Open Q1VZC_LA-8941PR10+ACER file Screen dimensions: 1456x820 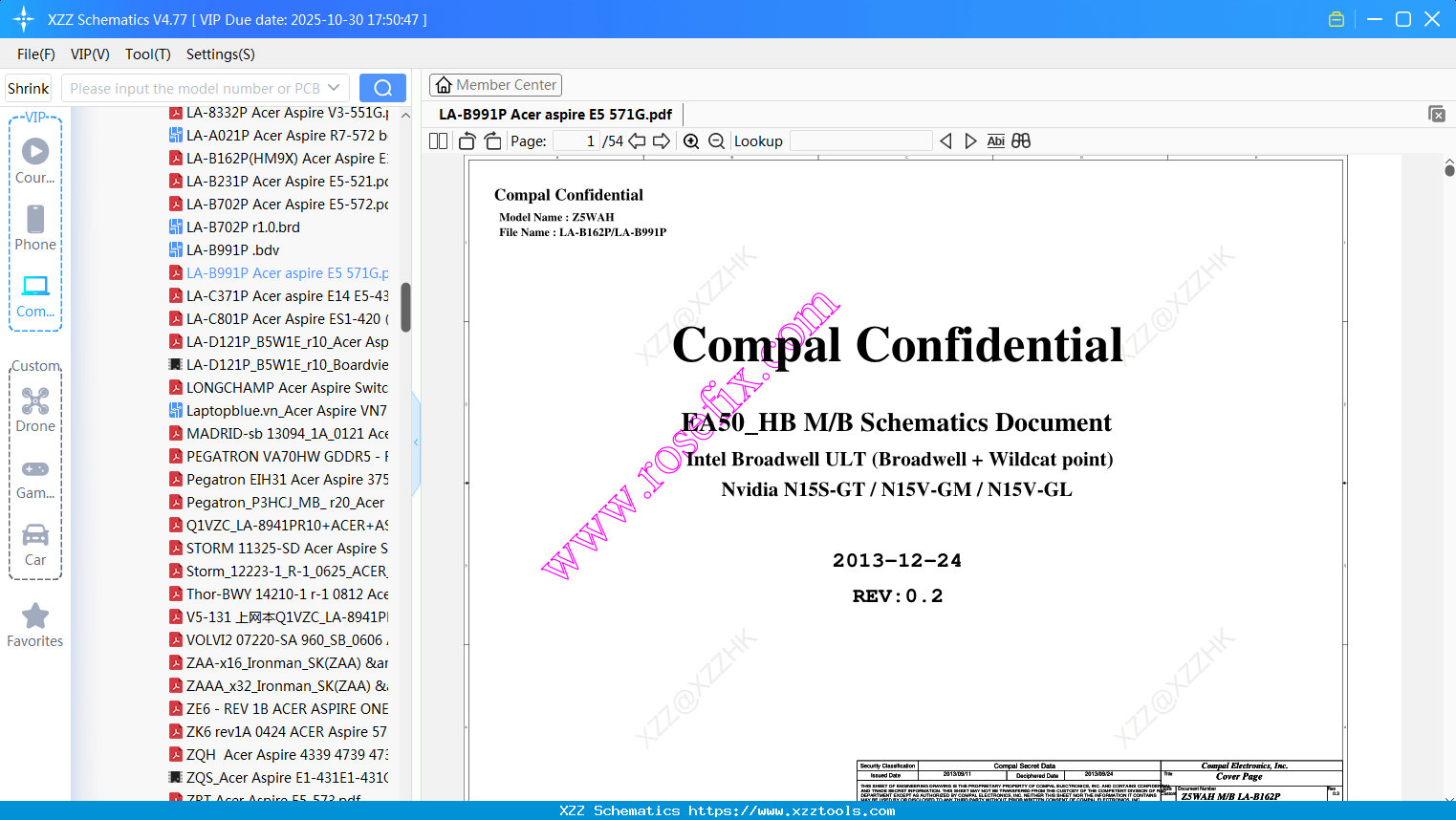279,526
